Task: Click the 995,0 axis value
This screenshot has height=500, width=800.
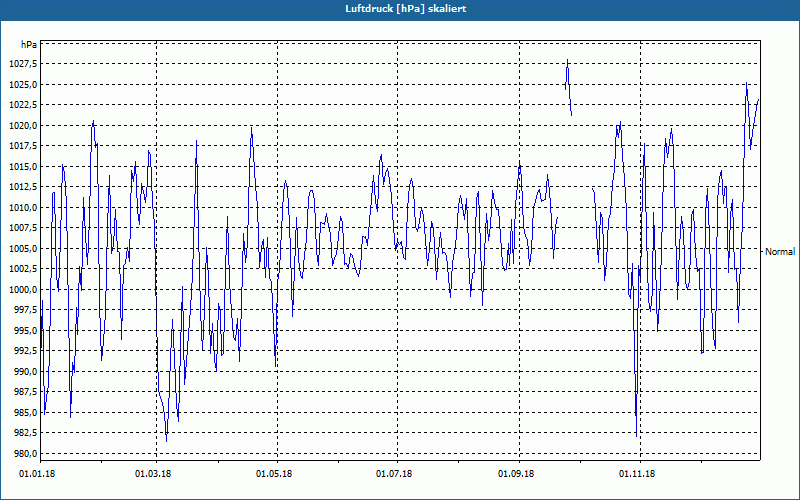Action: click(x=24, y=330)
